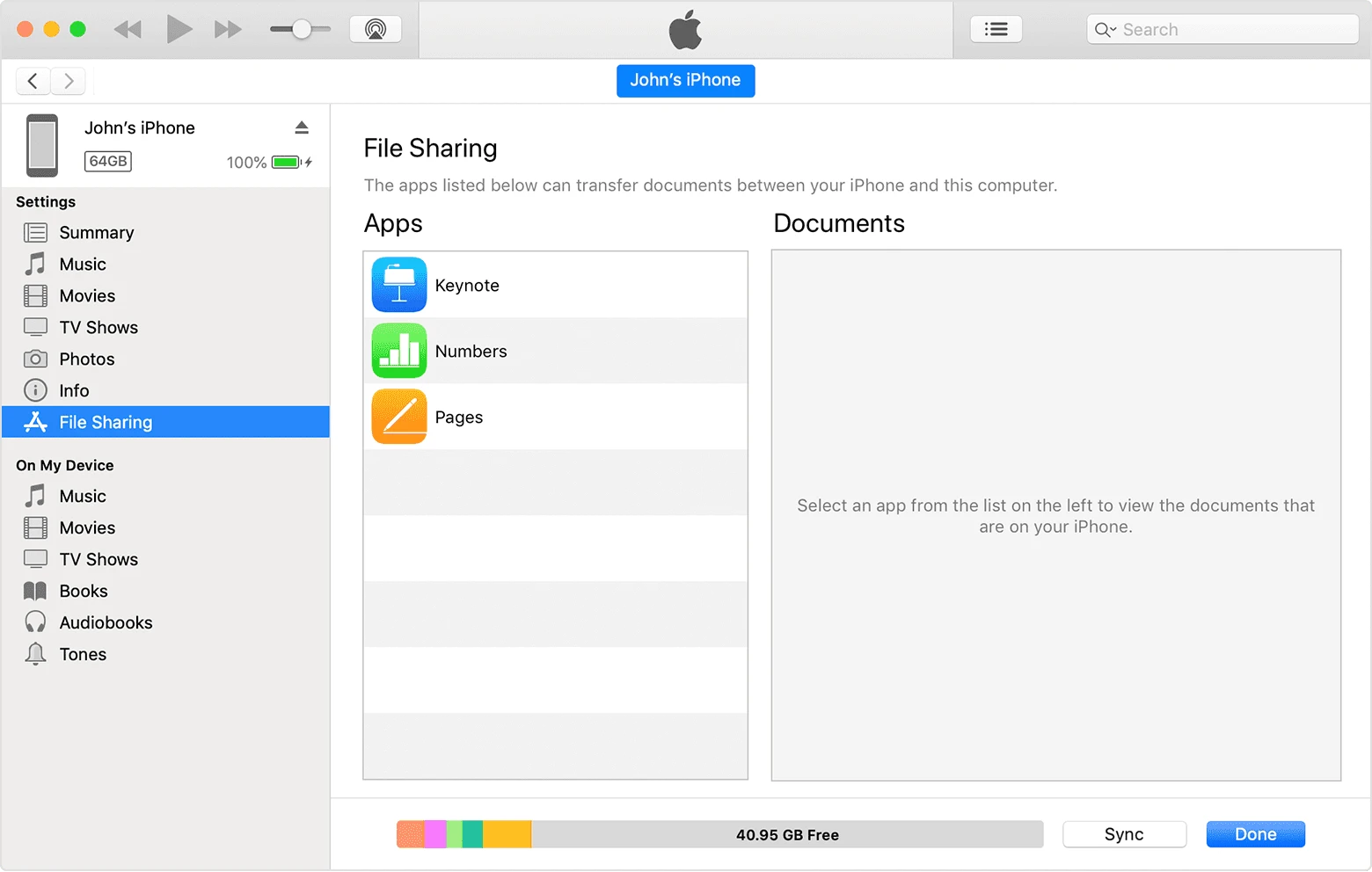Open Summary in Settings
1372x872 pixels.
(165, 233)
